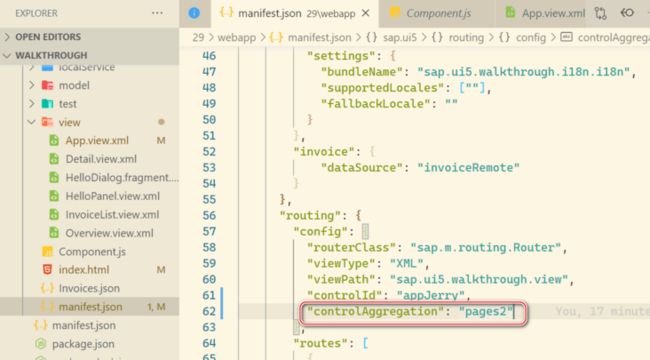
Task: Click breadcrumb segment config
Action: click(x=531, y=38)
